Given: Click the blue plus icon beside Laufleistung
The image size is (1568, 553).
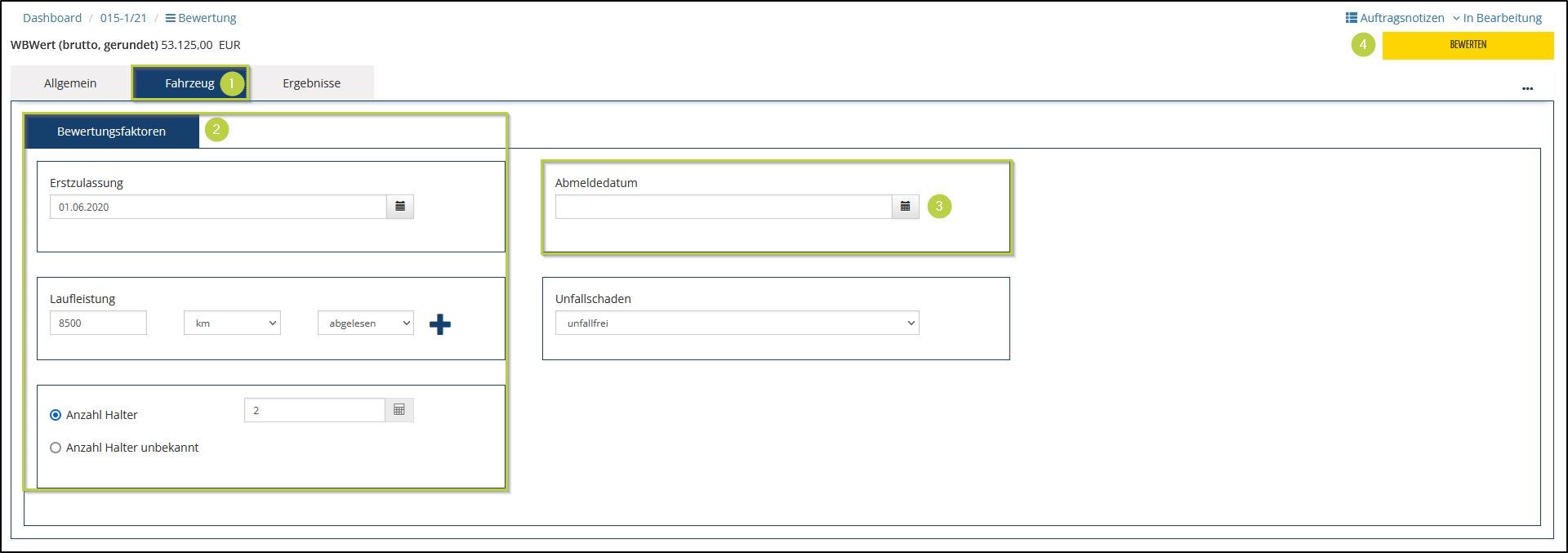Looking at the screenshot, I should [x=439, y=324].
